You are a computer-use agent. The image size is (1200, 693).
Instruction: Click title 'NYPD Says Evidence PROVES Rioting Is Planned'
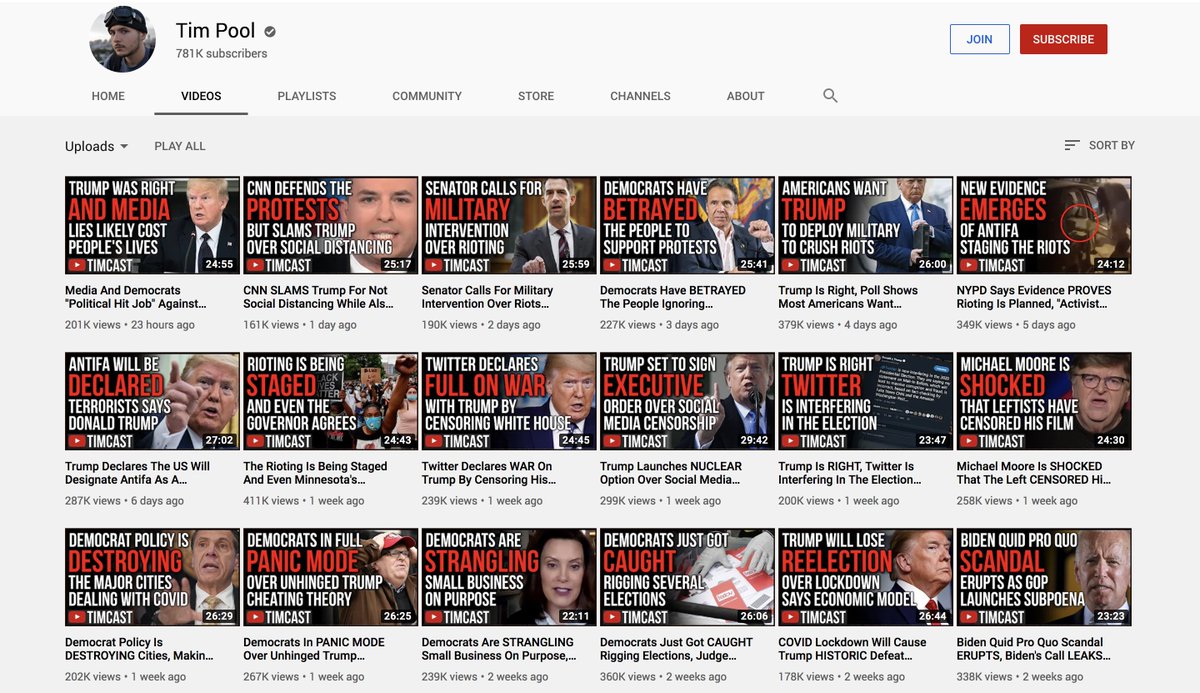point(1034,297)
